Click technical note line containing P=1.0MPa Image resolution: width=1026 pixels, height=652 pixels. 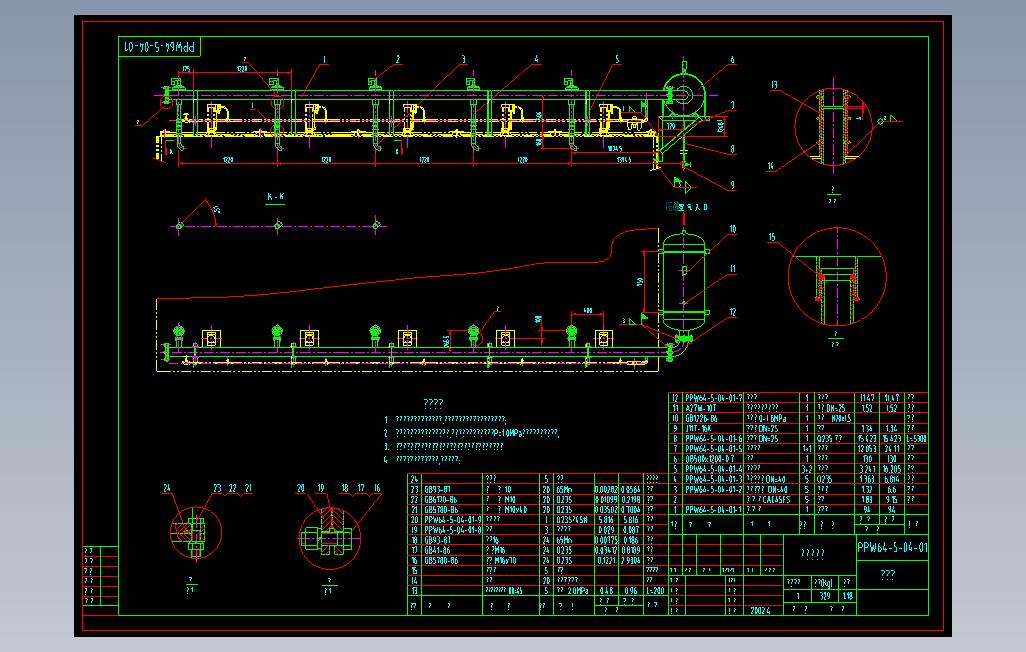(x=477, y=433)
